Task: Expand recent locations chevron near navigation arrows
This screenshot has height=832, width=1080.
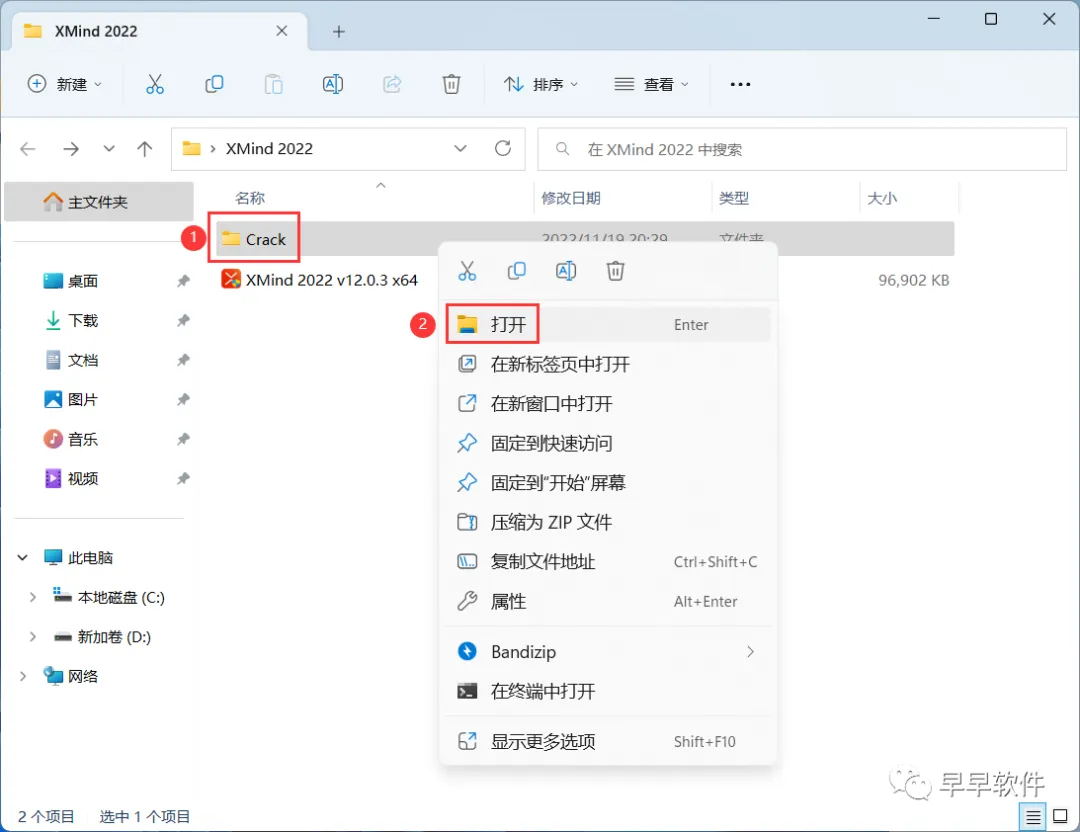Action: (109, 149)
